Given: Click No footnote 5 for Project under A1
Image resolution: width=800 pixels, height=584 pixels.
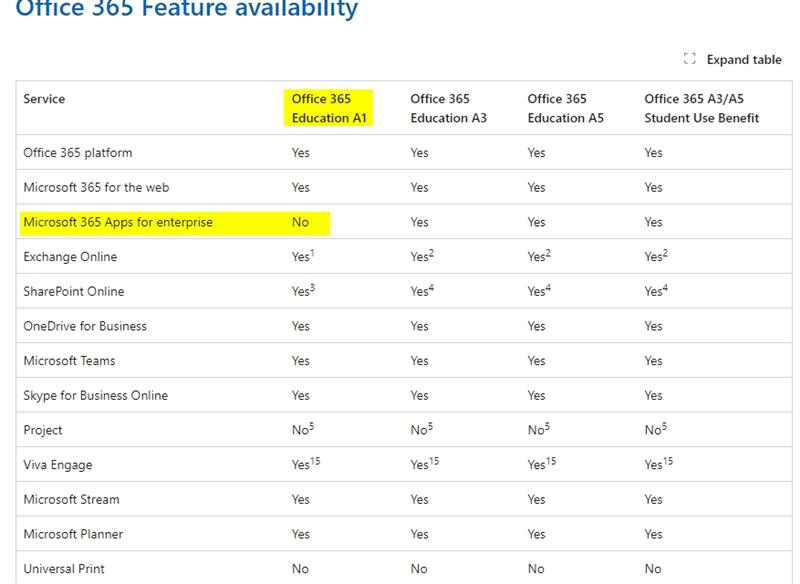Looking at the screenshot, I should [303, 429].
